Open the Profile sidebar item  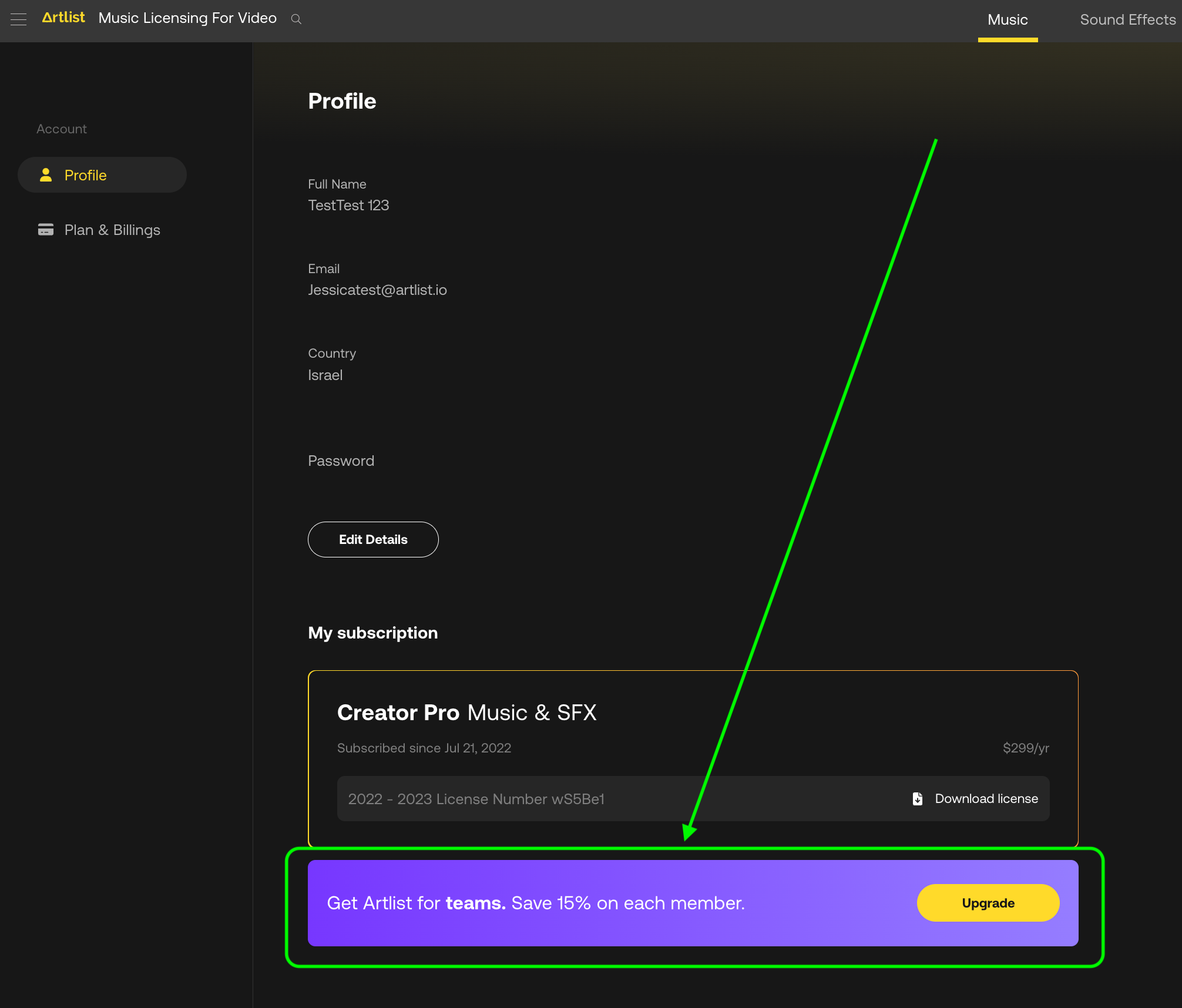(x=86, y=175)
